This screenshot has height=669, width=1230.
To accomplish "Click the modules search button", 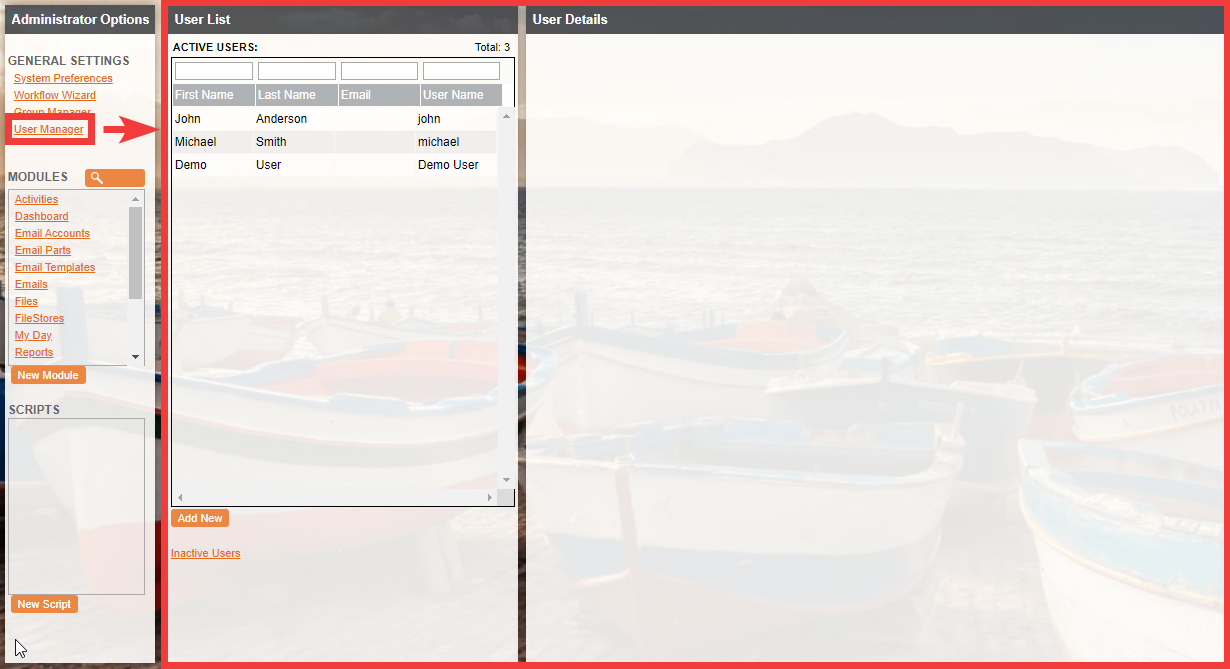I will [115, 178].
